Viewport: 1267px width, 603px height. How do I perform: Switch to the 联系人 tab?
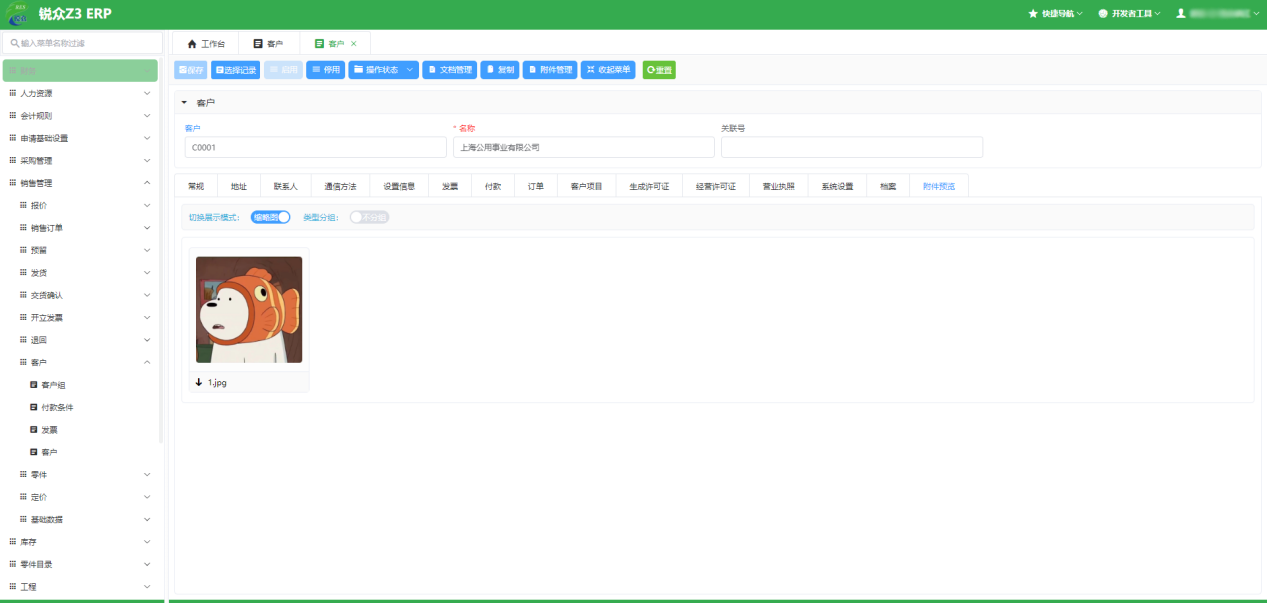(285, 187)
